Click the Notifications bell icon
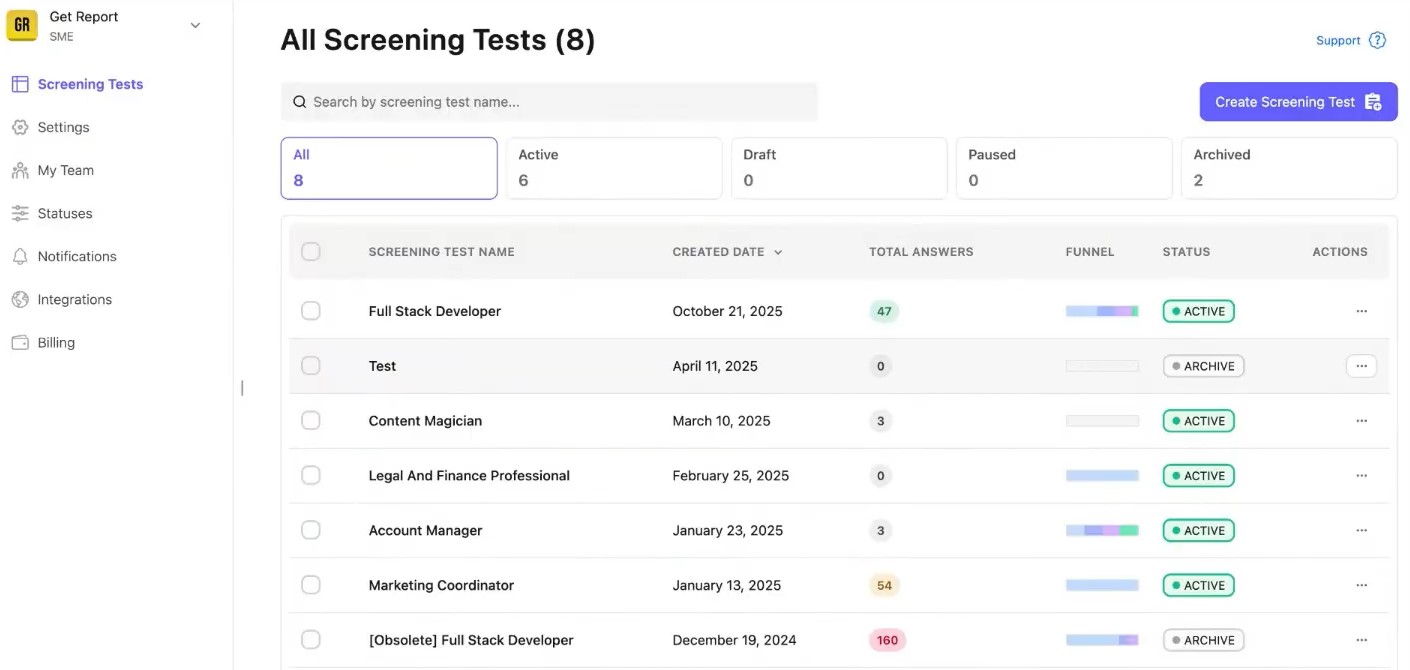Image resolution: width=1410 pixels, height=670 pixels. pos(20,256)
